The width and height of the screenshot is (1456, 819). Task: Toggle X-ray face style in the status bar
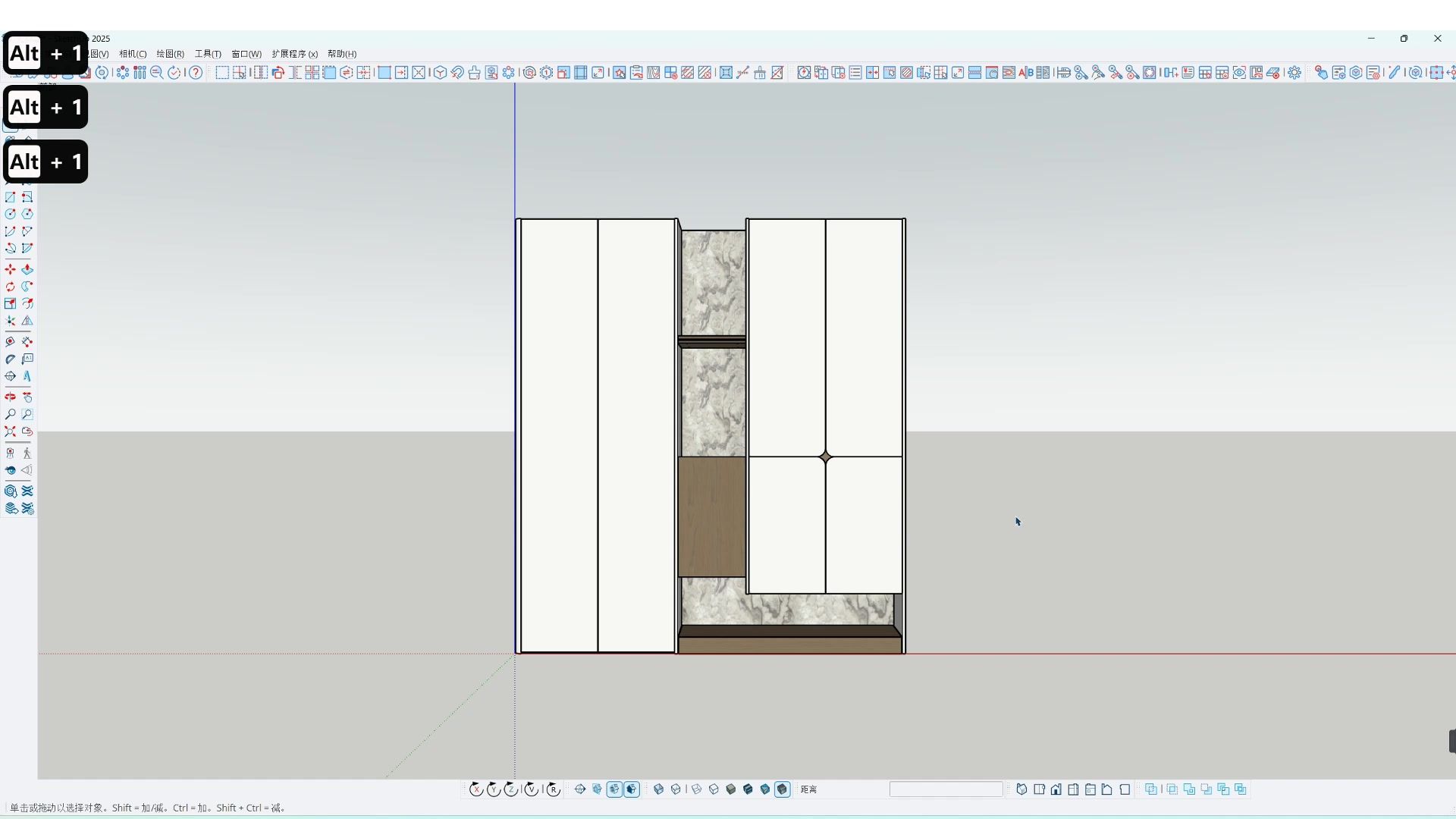point(658,789)
